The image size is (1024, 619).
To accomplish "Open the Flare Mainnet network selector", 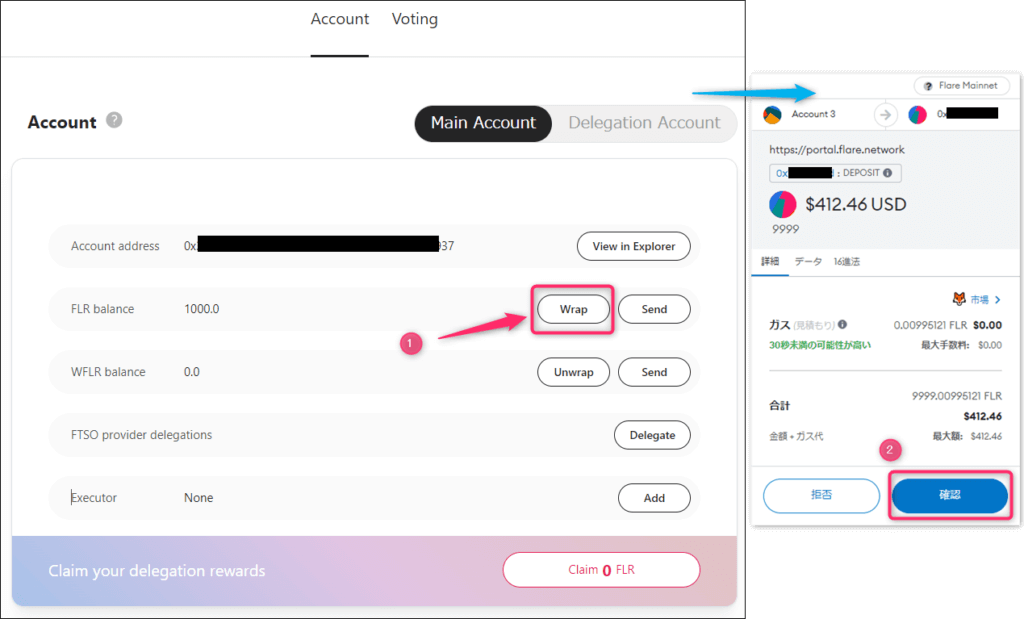I will (960, 86).
